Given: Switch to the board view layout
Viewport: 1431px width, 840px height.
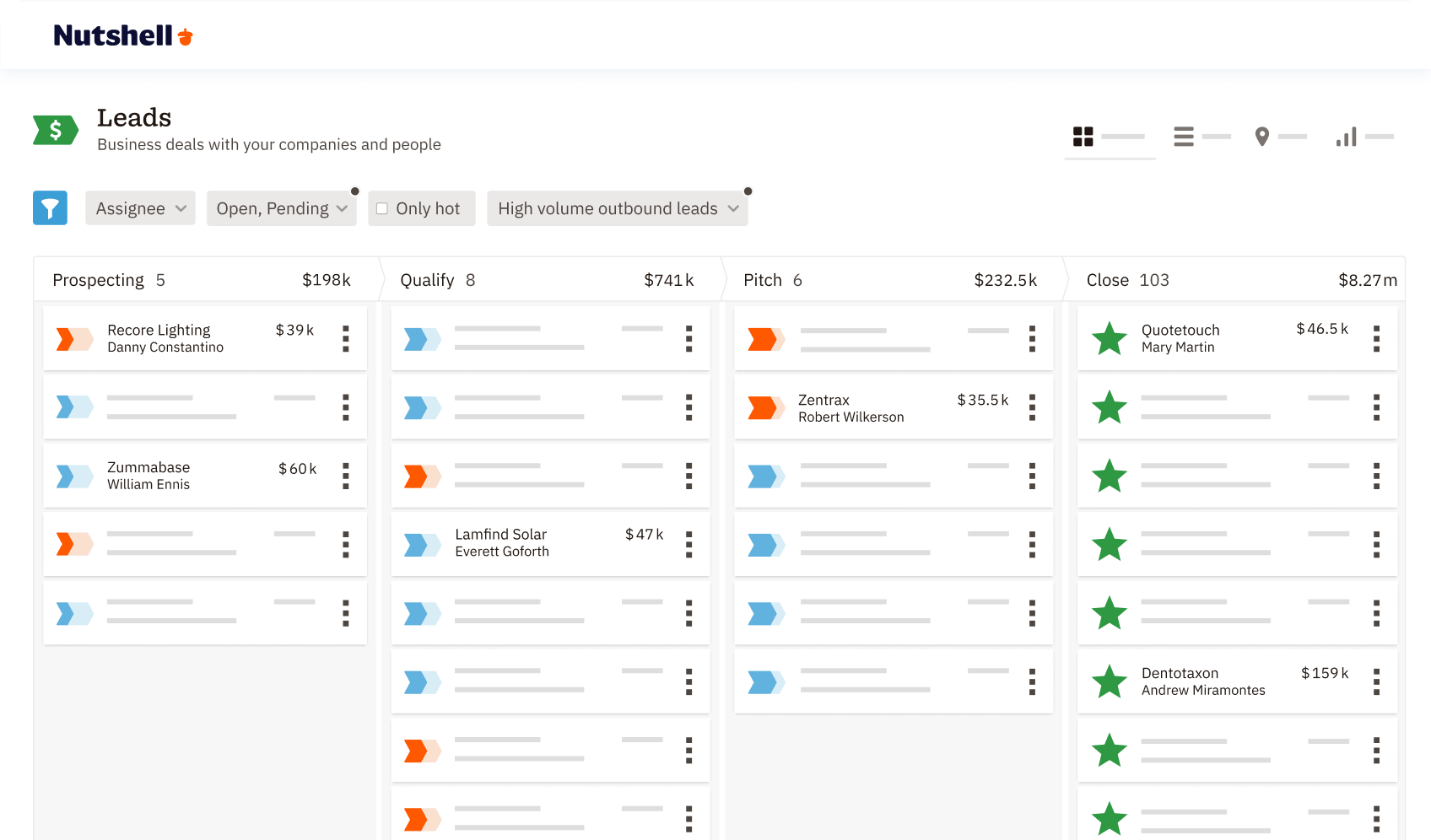Looking at the screenshot, I should [1084, 135].
